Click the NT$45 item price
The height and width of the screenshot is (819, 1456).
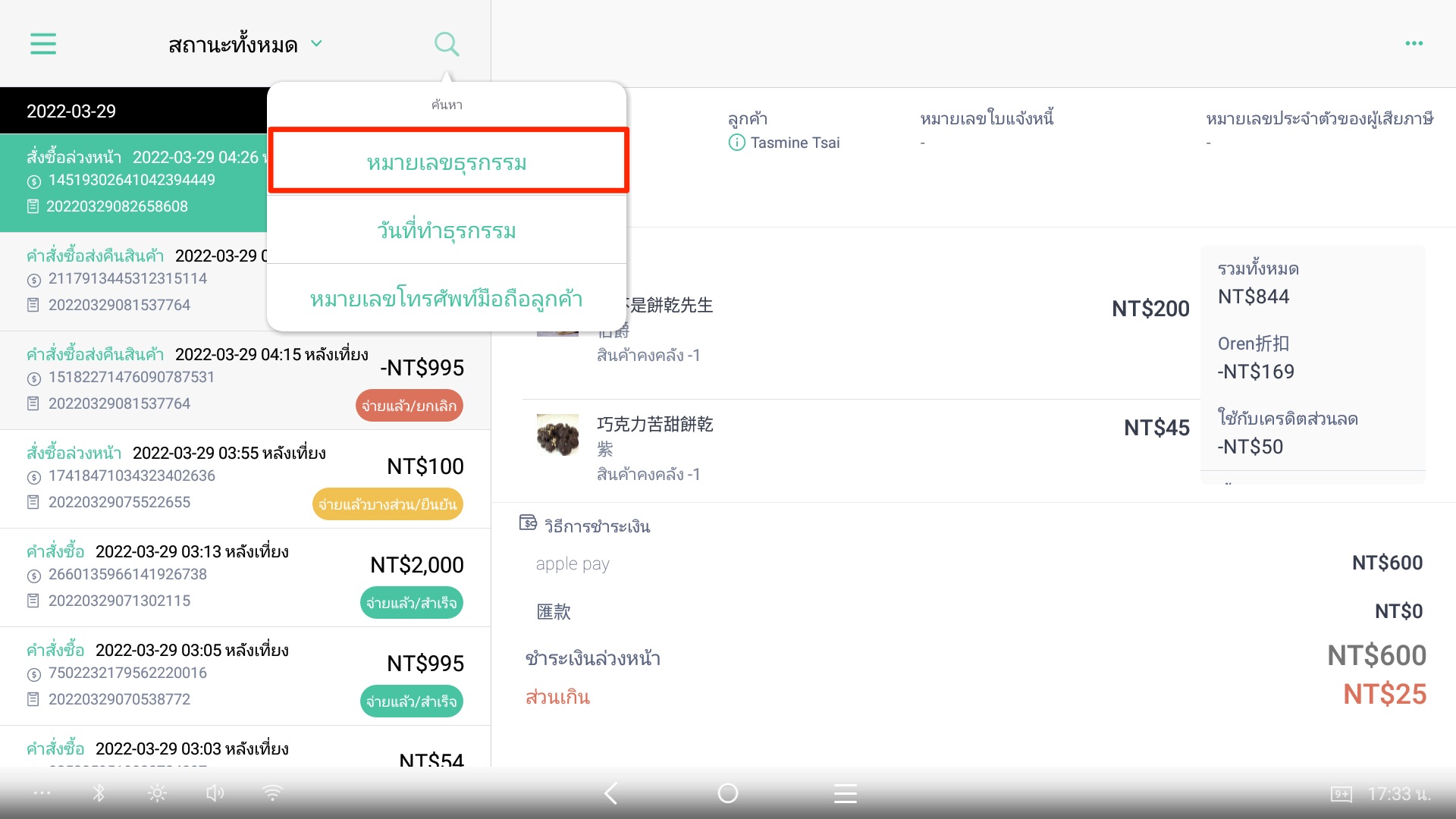1156,428
